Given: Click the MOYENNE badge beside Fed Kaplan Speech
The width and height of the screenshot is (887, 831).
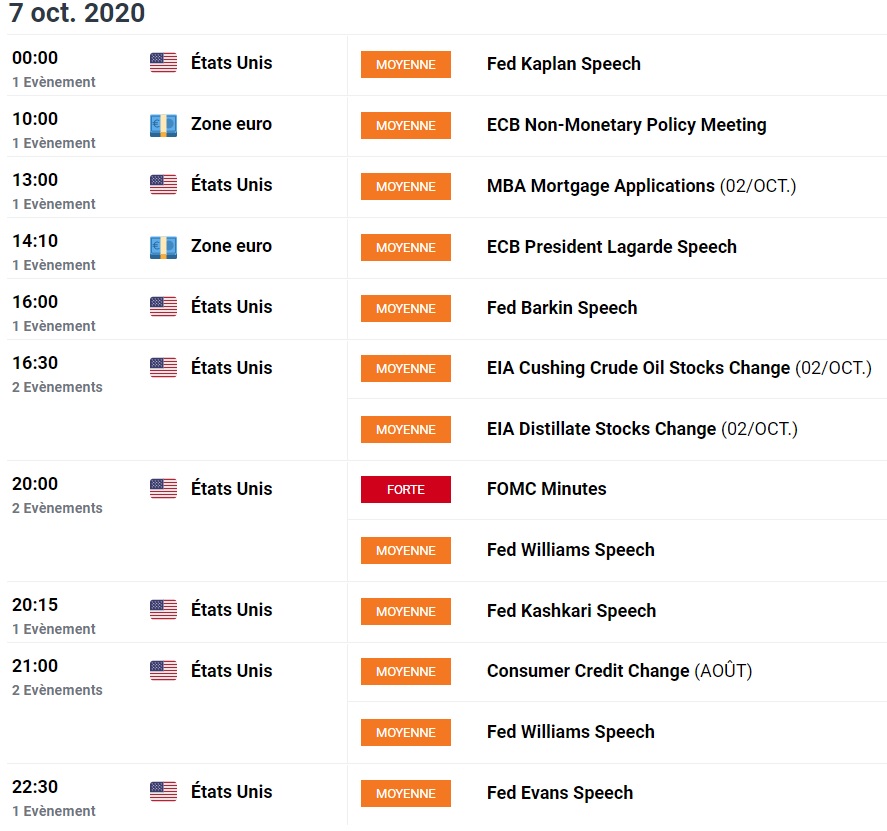Looking at the screenshot, I should [405, 64].
